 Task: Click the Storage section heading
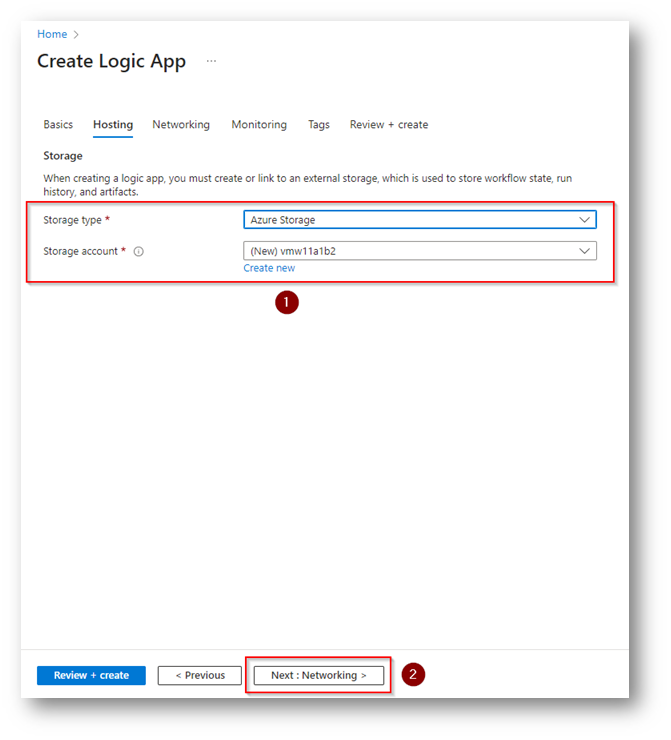pyautogui.click(x=63, y=156)
